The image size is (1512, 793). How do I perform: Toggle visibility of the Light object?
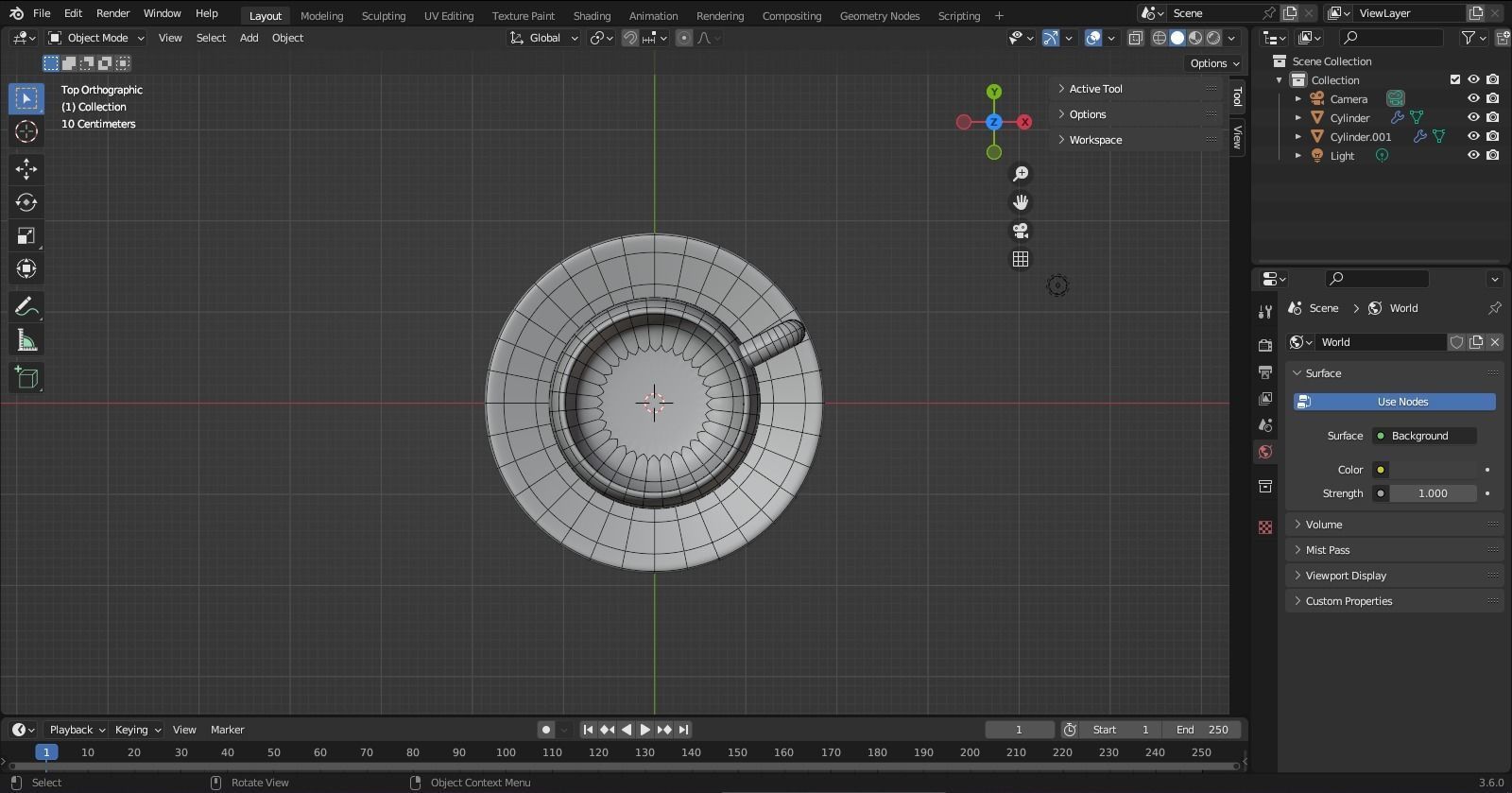[1472, 155]
